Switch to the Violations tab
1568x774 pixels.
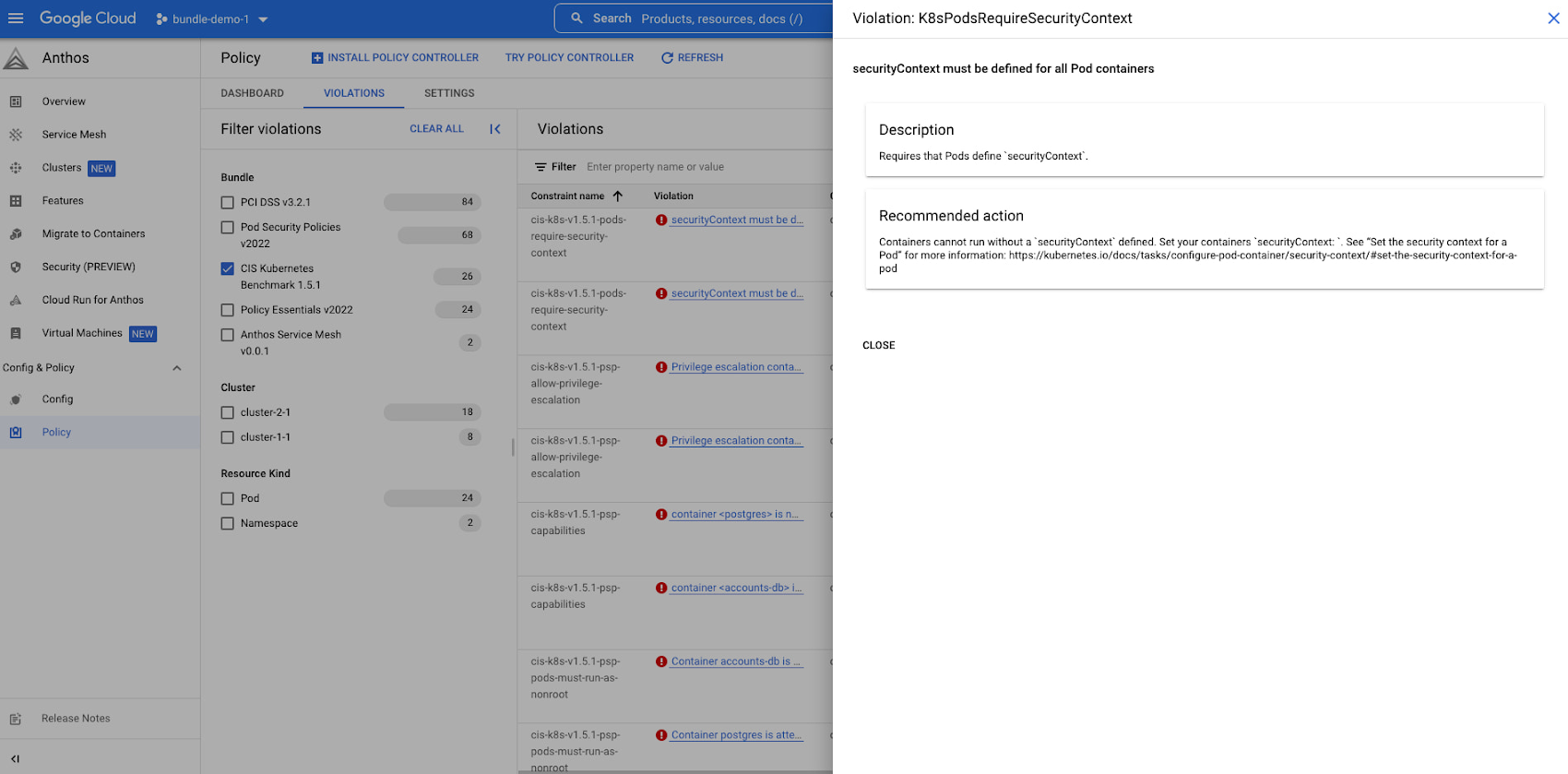tap(354, 93)
